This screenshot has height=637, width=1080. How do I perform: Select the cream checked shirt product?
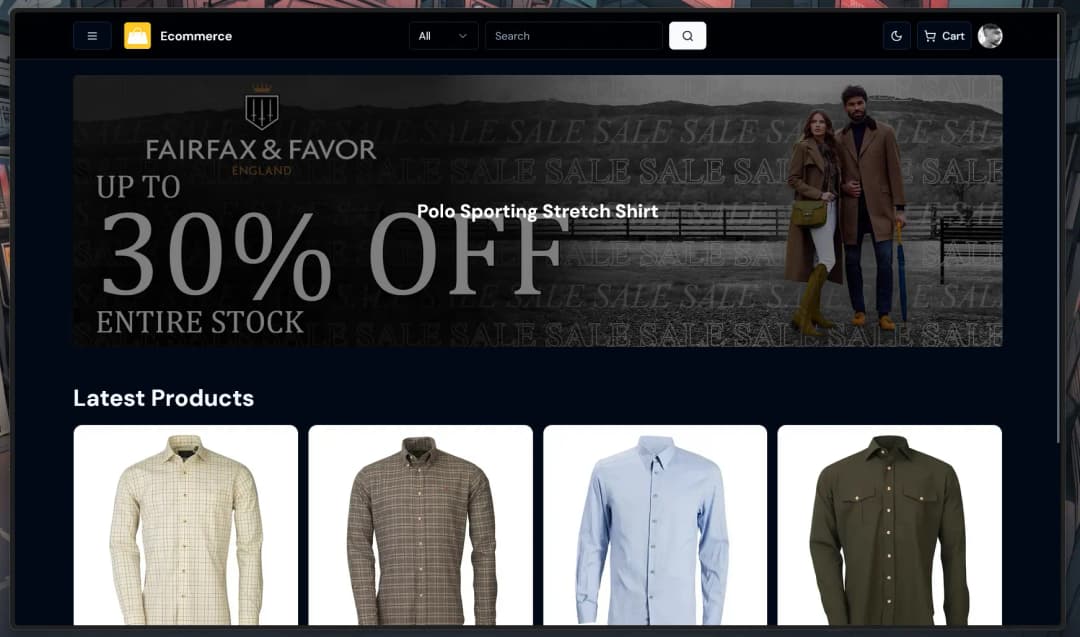coord(186,525)
